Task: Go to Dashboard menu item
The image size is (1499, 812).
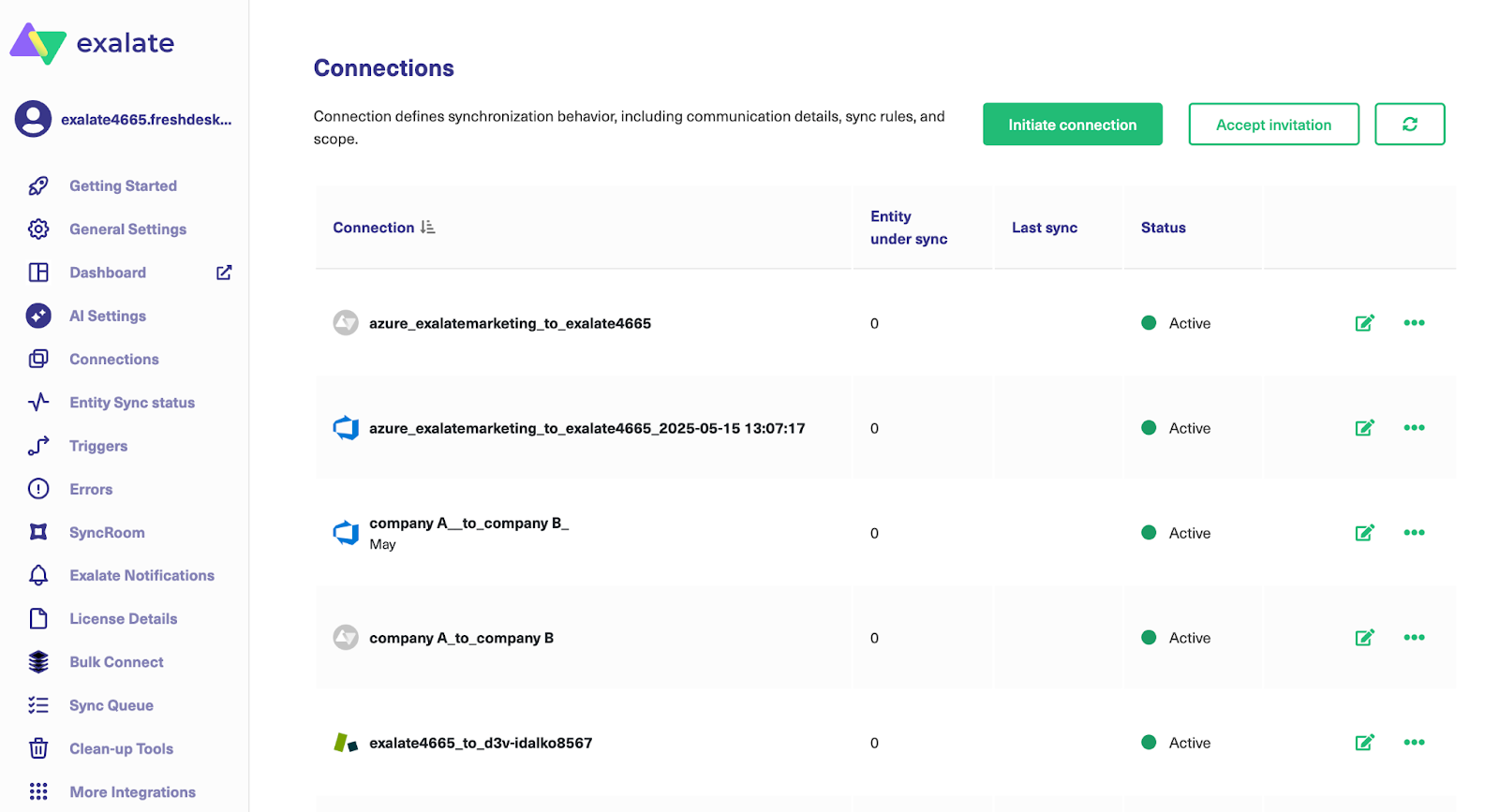Action: click(x=108, y=273)
